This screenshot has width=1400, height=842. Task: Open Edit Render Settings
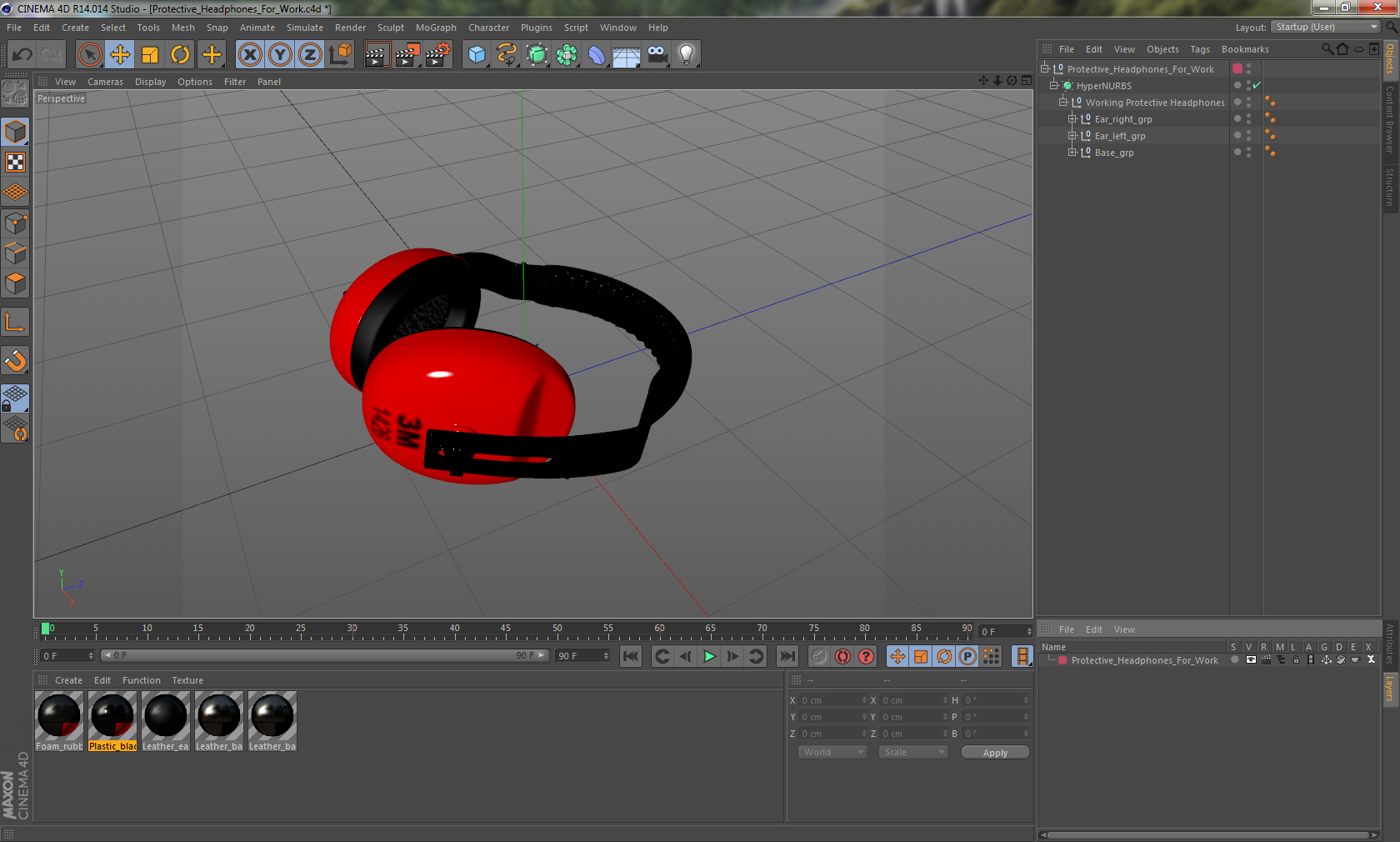437,55
